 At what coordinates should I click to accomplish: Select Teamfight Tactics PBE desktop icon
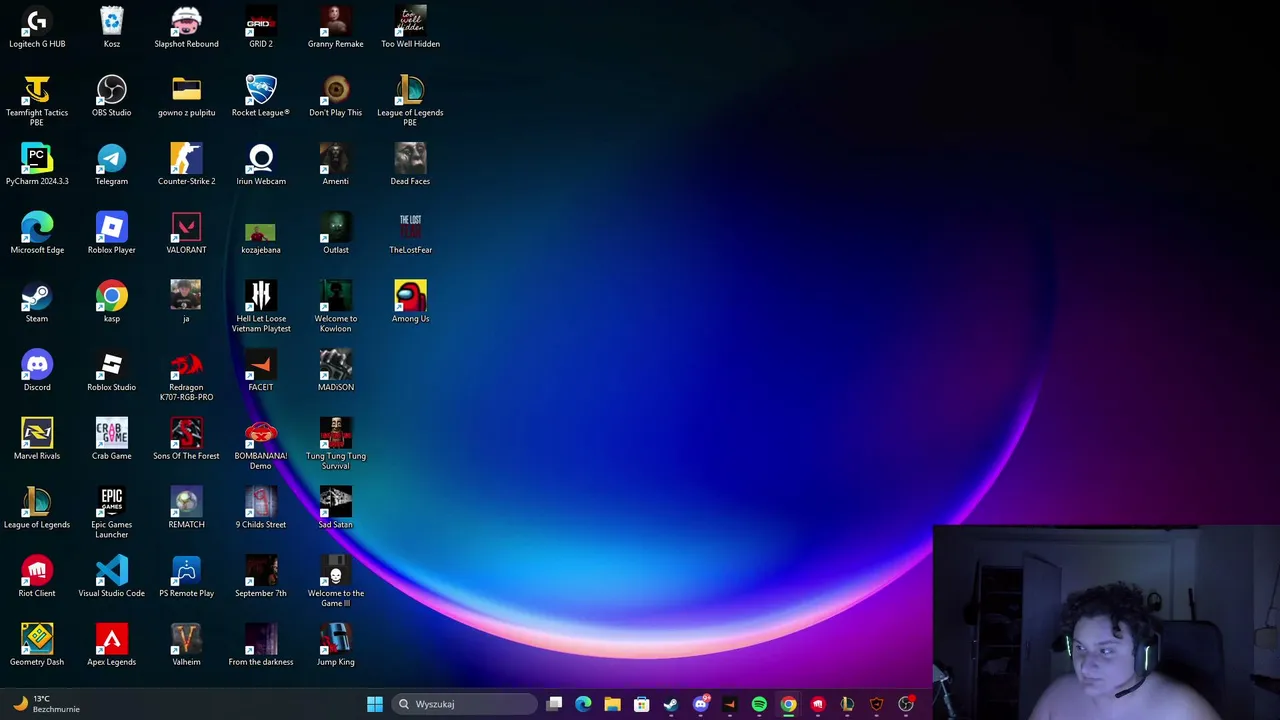pos(37,101)
